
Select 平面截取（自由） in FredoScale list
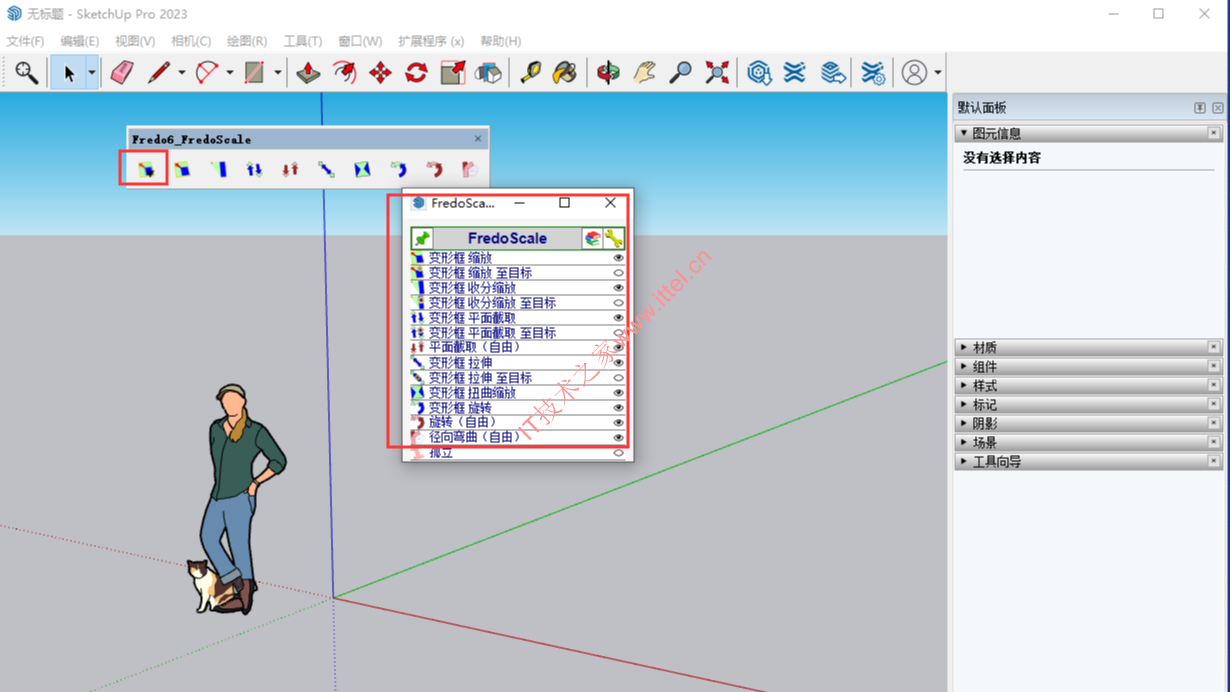pyautogui.click(x=518, y=347)
